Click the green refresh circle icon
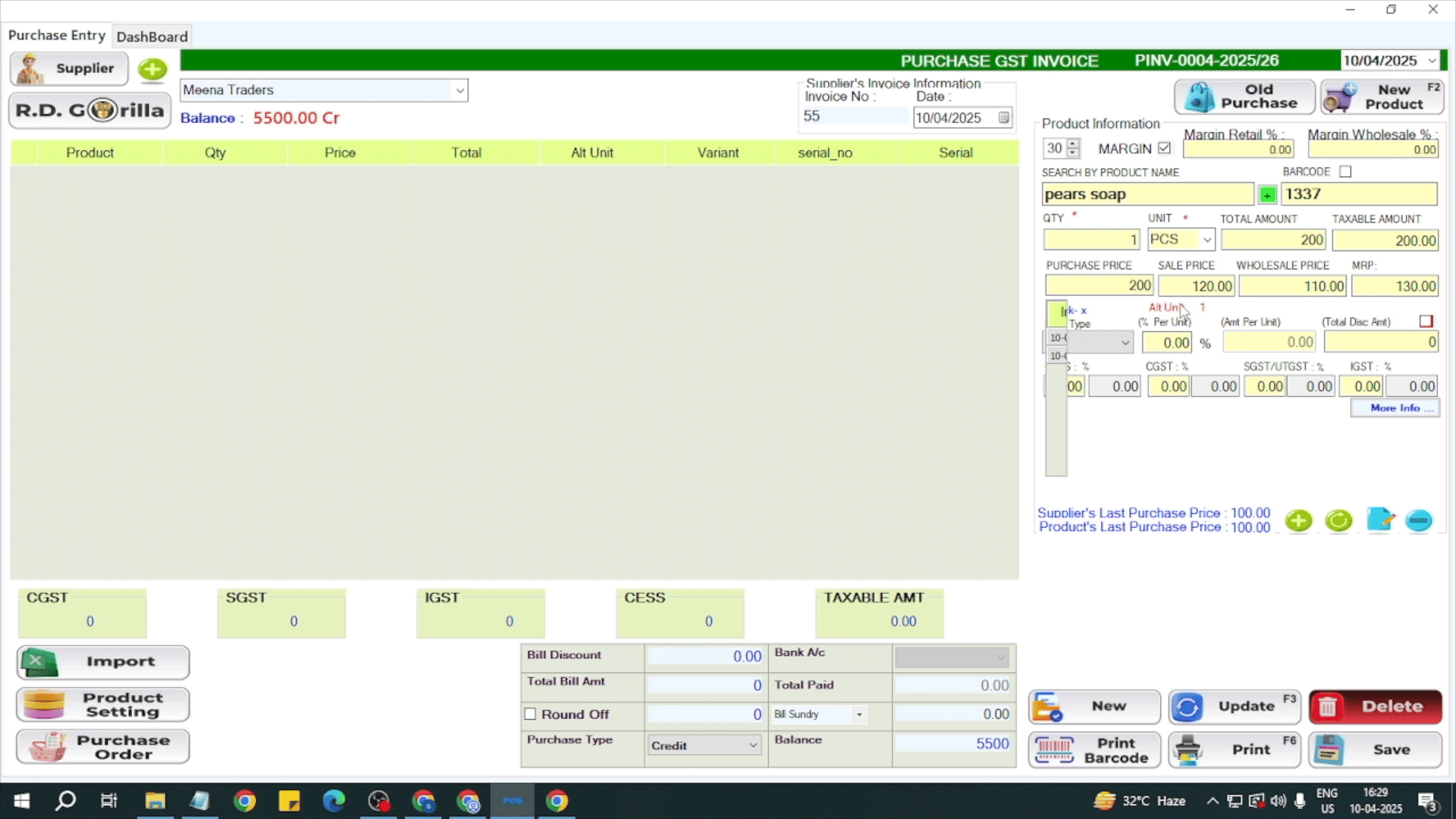This screenshot has width=1456, height=819. click(x=1338, y=520)
